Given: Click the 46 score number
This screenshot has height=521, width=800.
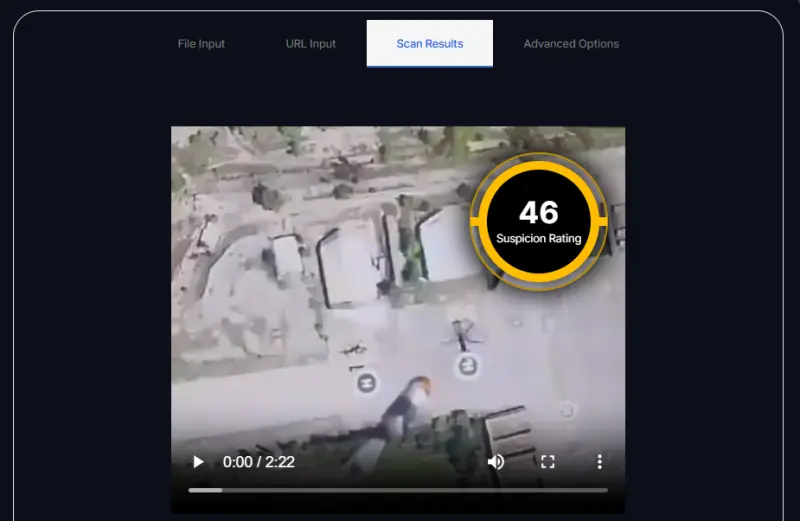Looking at the screenshot, I should [x=539, y=212].
